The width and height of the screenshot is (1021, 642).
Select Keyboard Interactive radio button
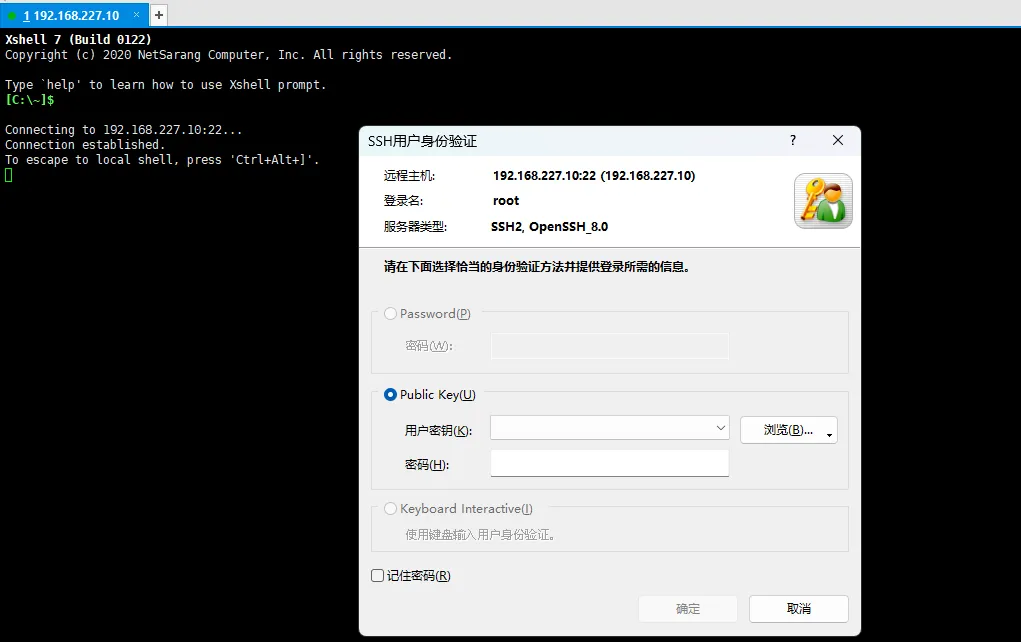390,509
